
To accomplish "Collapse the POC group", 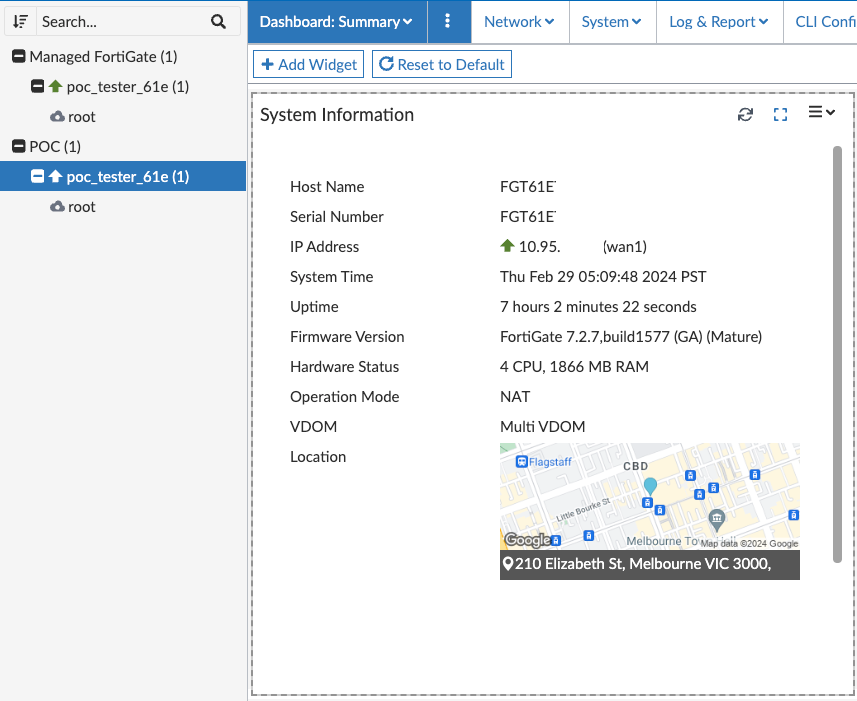I will click(18, 147).
